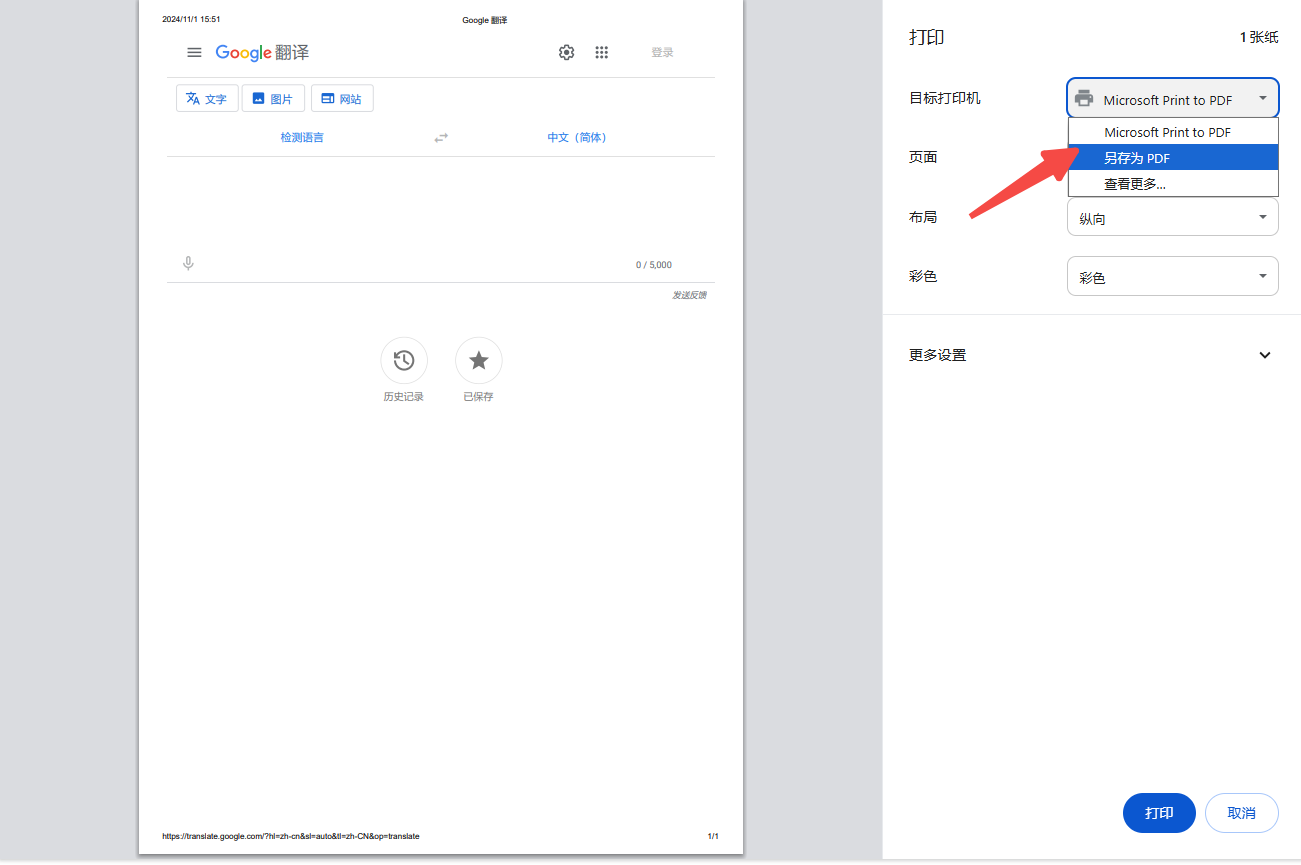Click the settings gear icon in preview
1301x865 pixels.
point(567,52)
